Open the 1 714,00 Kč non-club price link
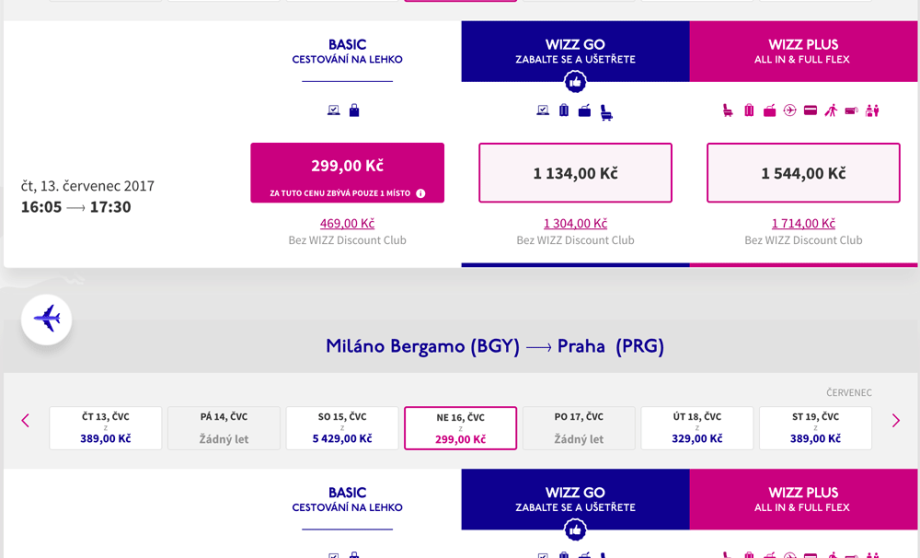 [803, 223]
